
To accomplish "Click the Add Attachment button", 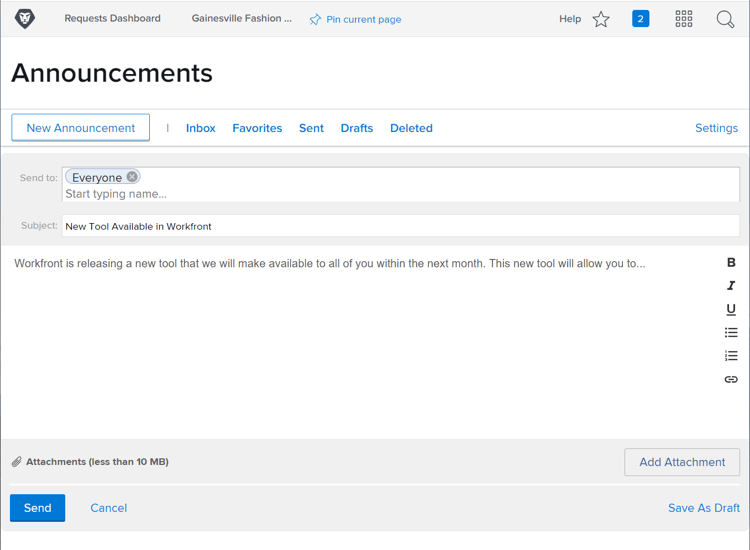I will click(x=682, y=462).
